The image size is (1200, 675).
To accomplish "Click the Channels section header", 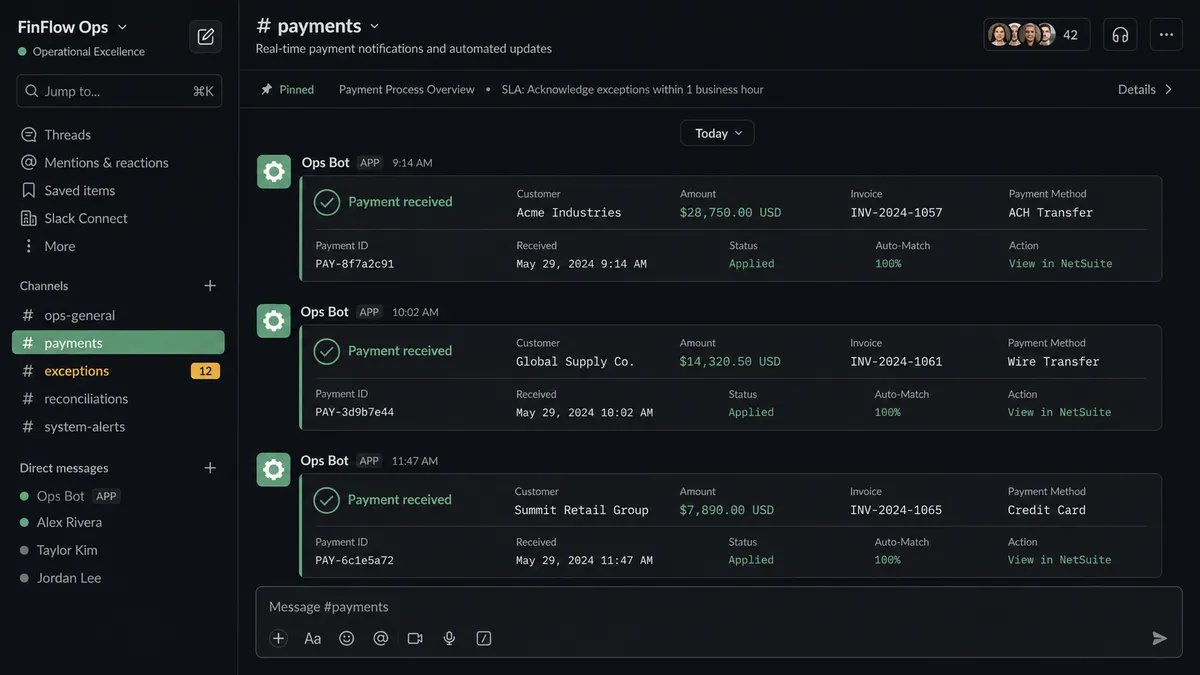I will point(44,286).
